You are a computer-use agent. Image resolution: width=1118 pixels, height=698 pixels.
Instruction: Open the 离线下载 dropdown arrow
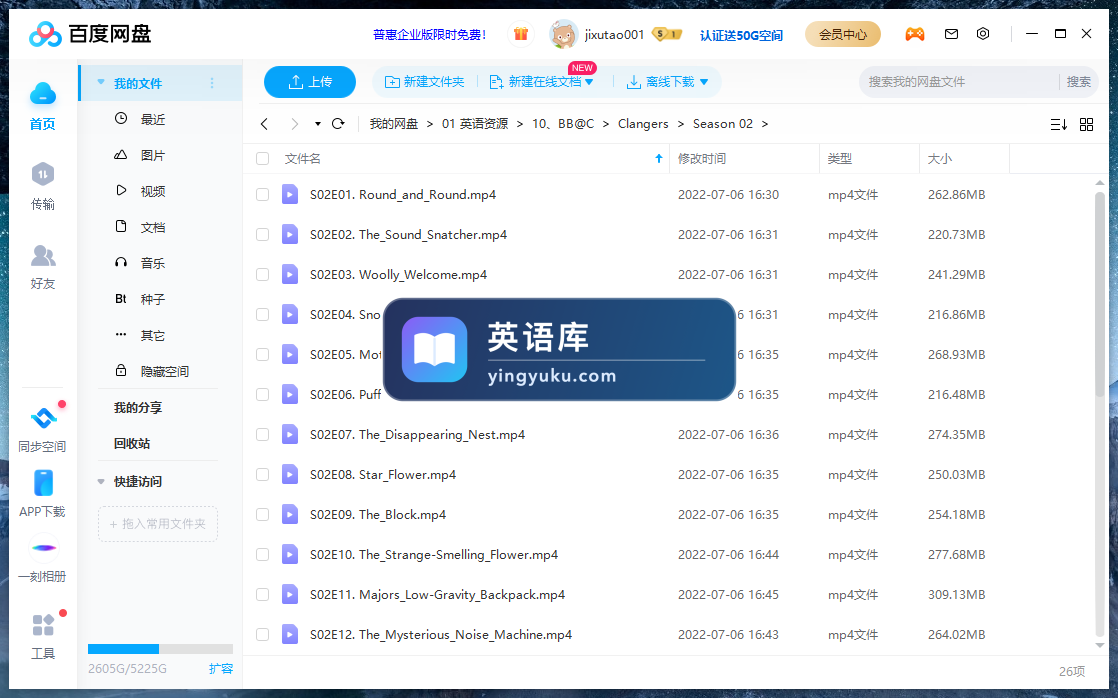(704, 82)
